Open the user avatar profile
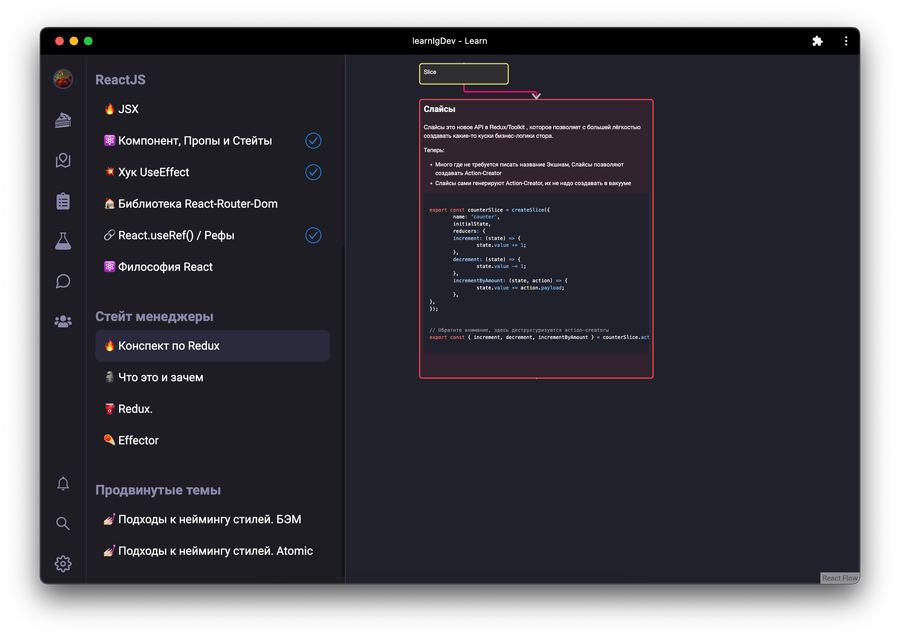Viewport: 900px width, 637px height. coord(63,79)
